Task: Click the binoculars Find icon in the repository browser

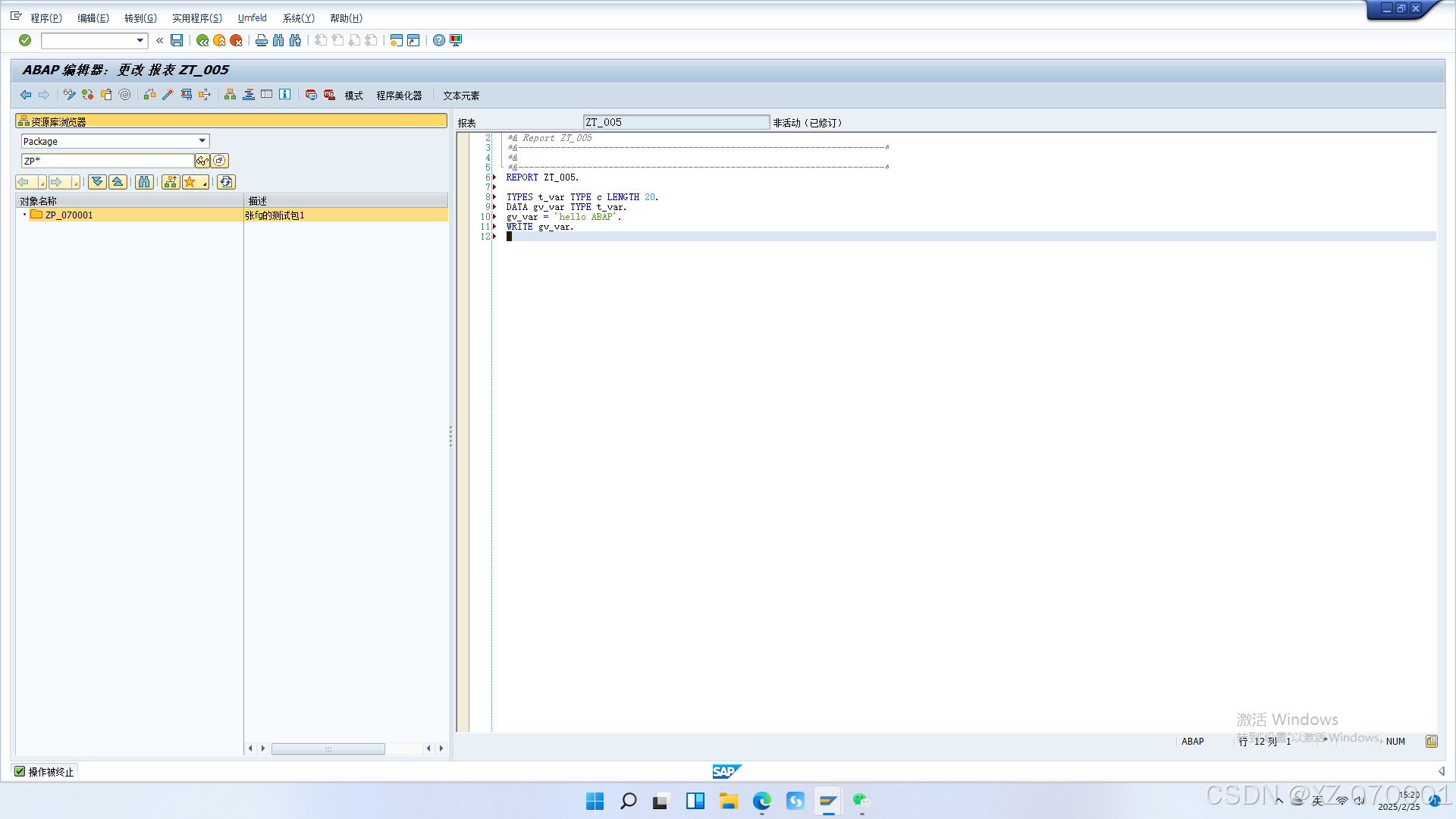Action: (x=144, y=182)
